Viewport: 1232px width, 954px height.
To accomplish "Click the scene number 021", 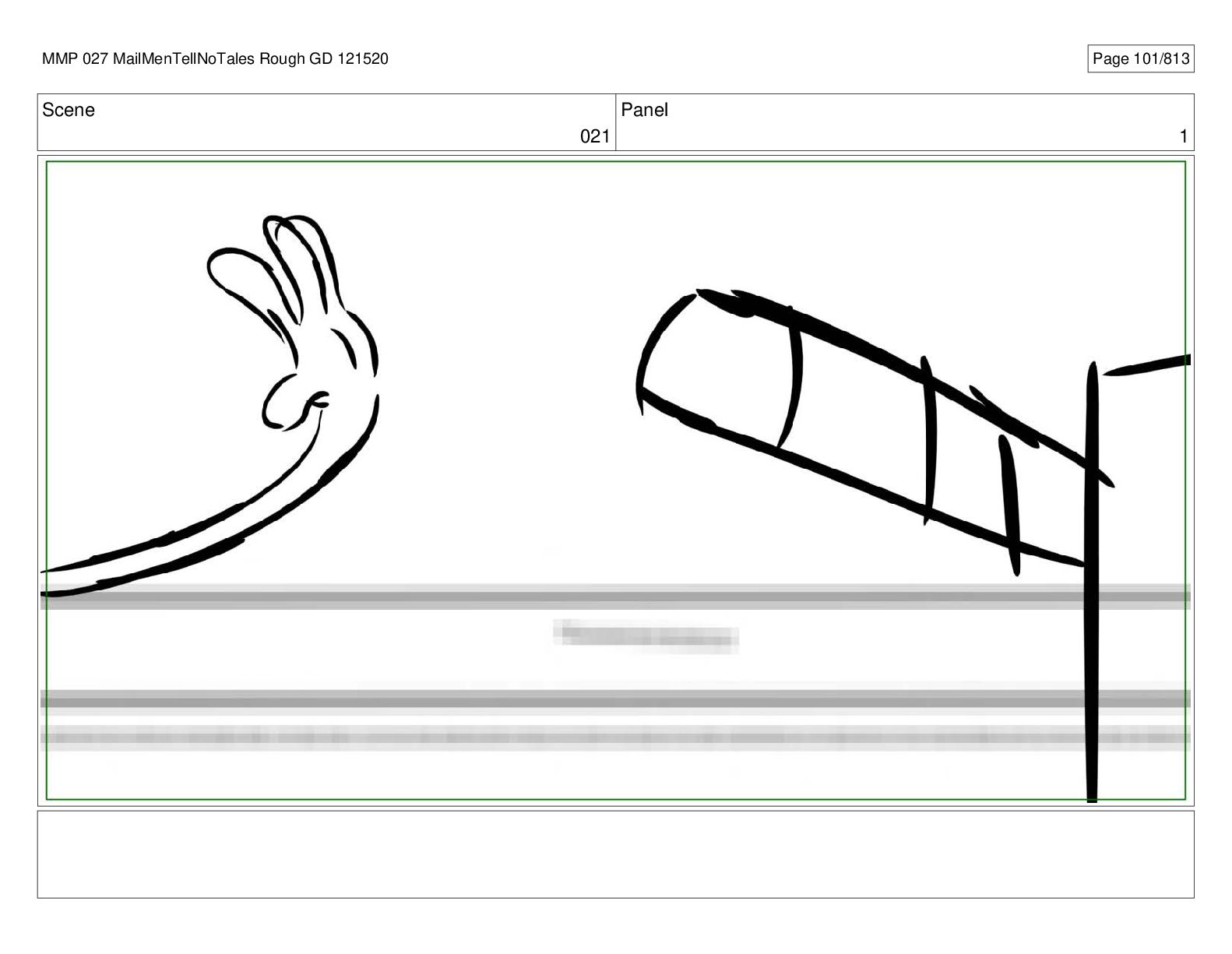I will click(595, 136).
